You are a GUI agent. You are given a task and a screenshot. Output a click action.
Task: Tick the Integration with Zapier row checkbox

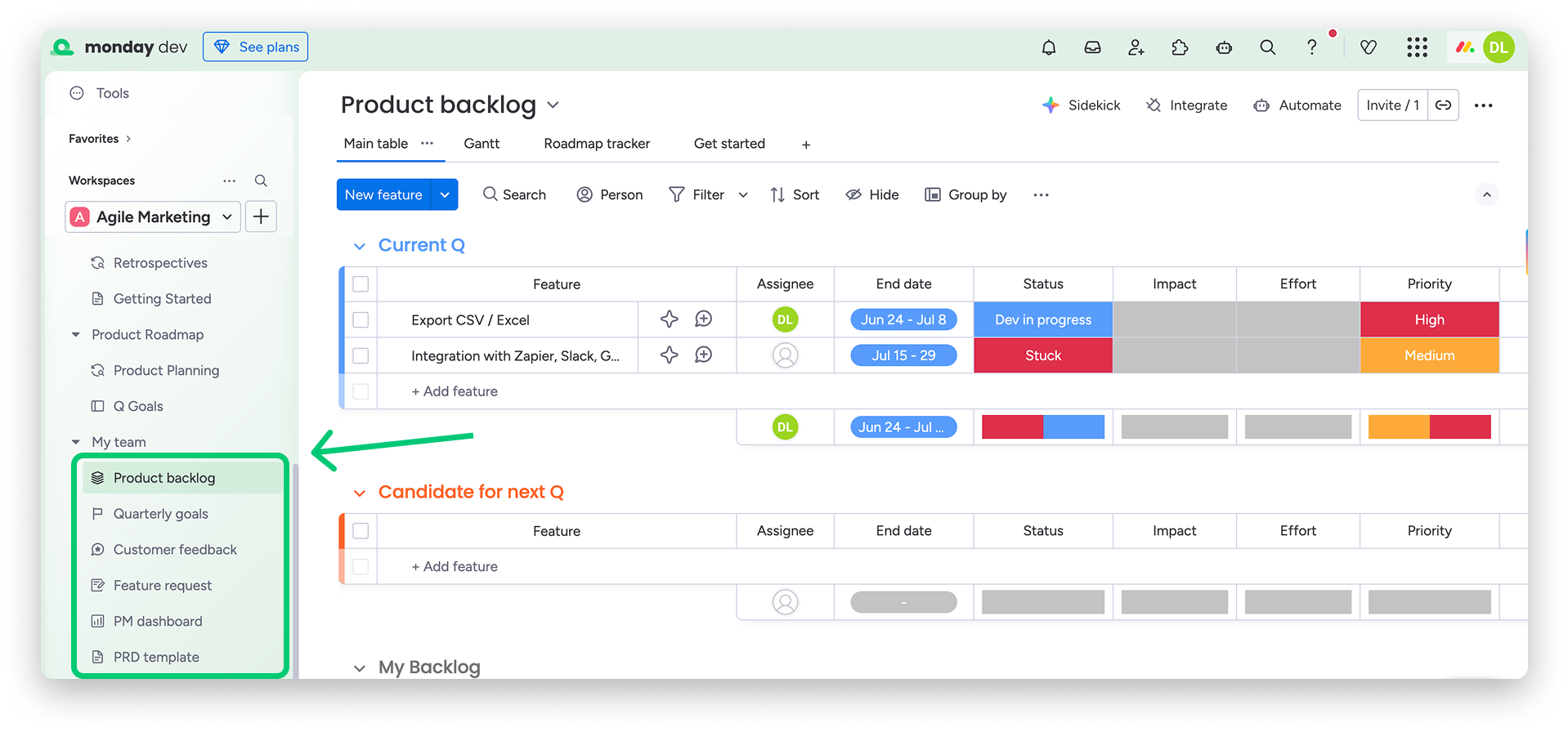click(x=361, y=356)
